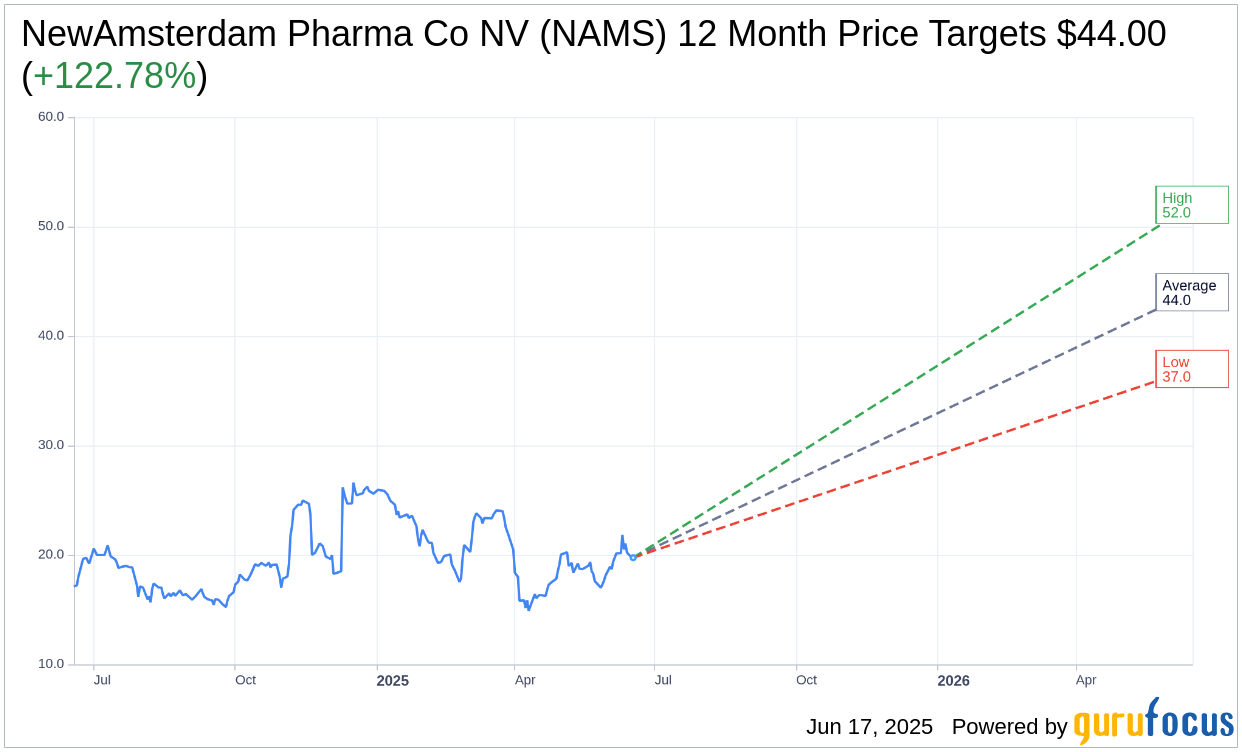Screen dimensions: 1242x752
Task: Click the Powered by text
Action: 1009,727
